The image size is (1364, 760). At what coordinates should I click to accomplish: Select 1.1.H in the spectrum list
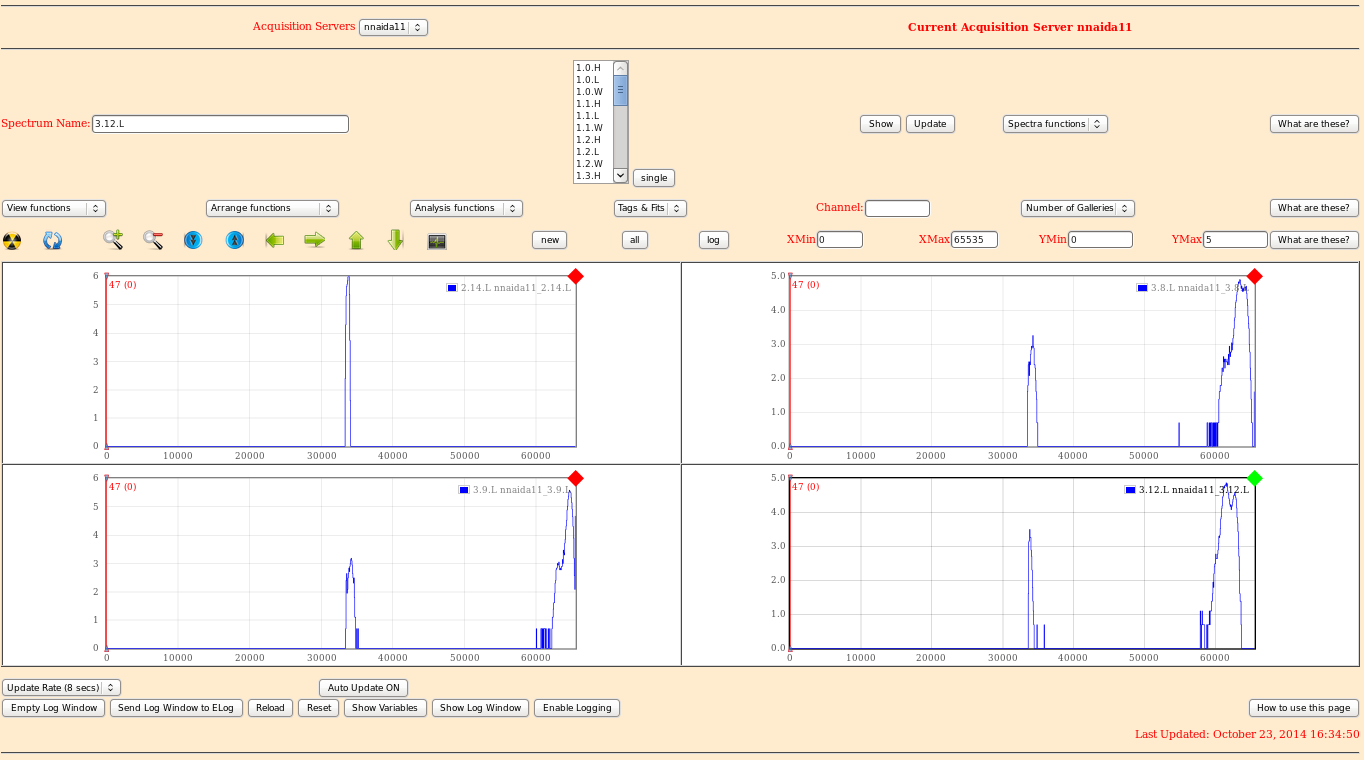589,104
